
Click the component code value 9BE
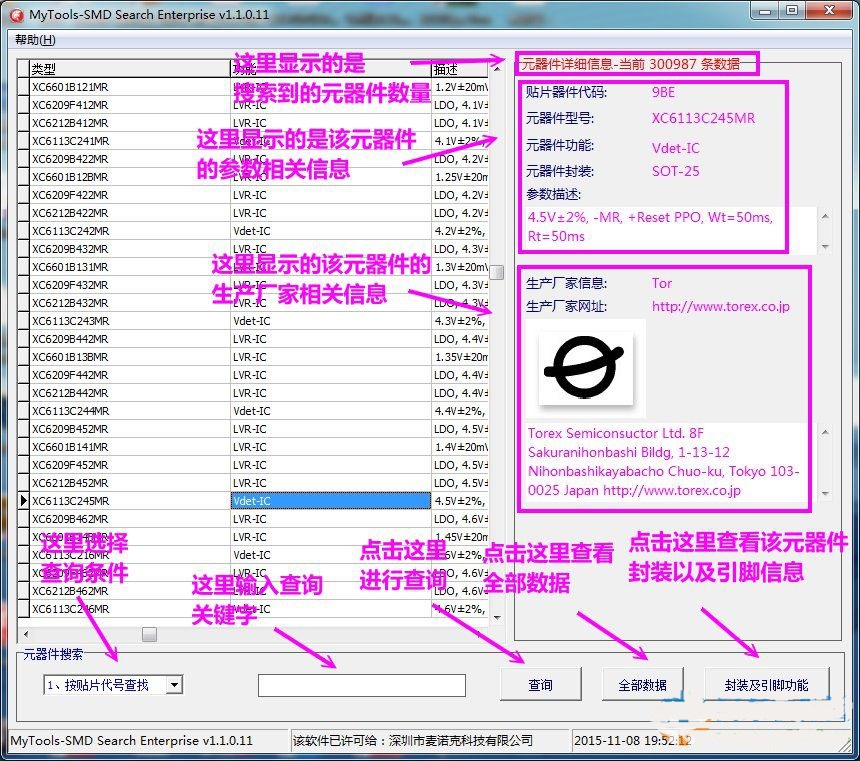click(663, 92)
